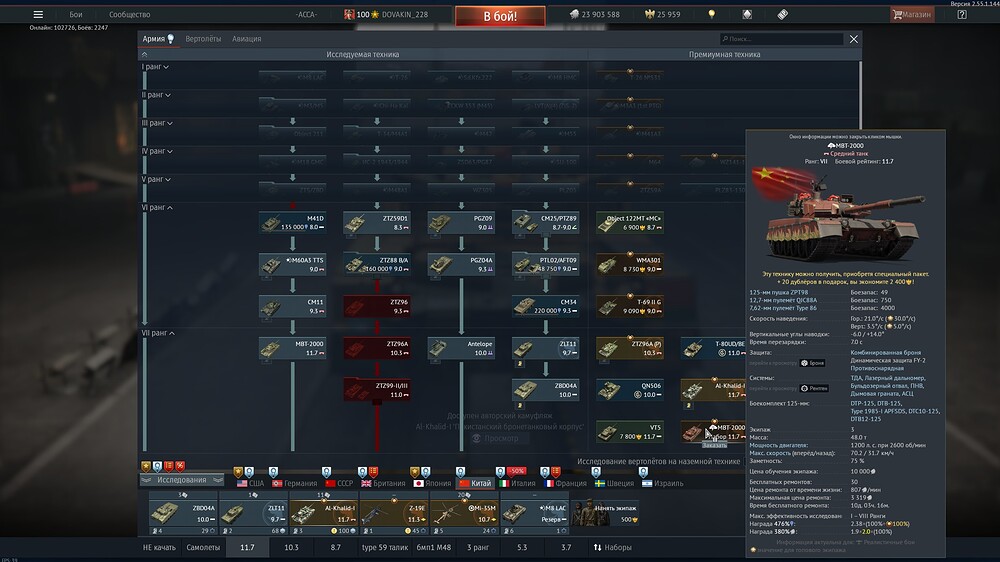The image size is (1000, 562).
Task: Click the squadron tag -АССА-
Action: tap(306, 14)
